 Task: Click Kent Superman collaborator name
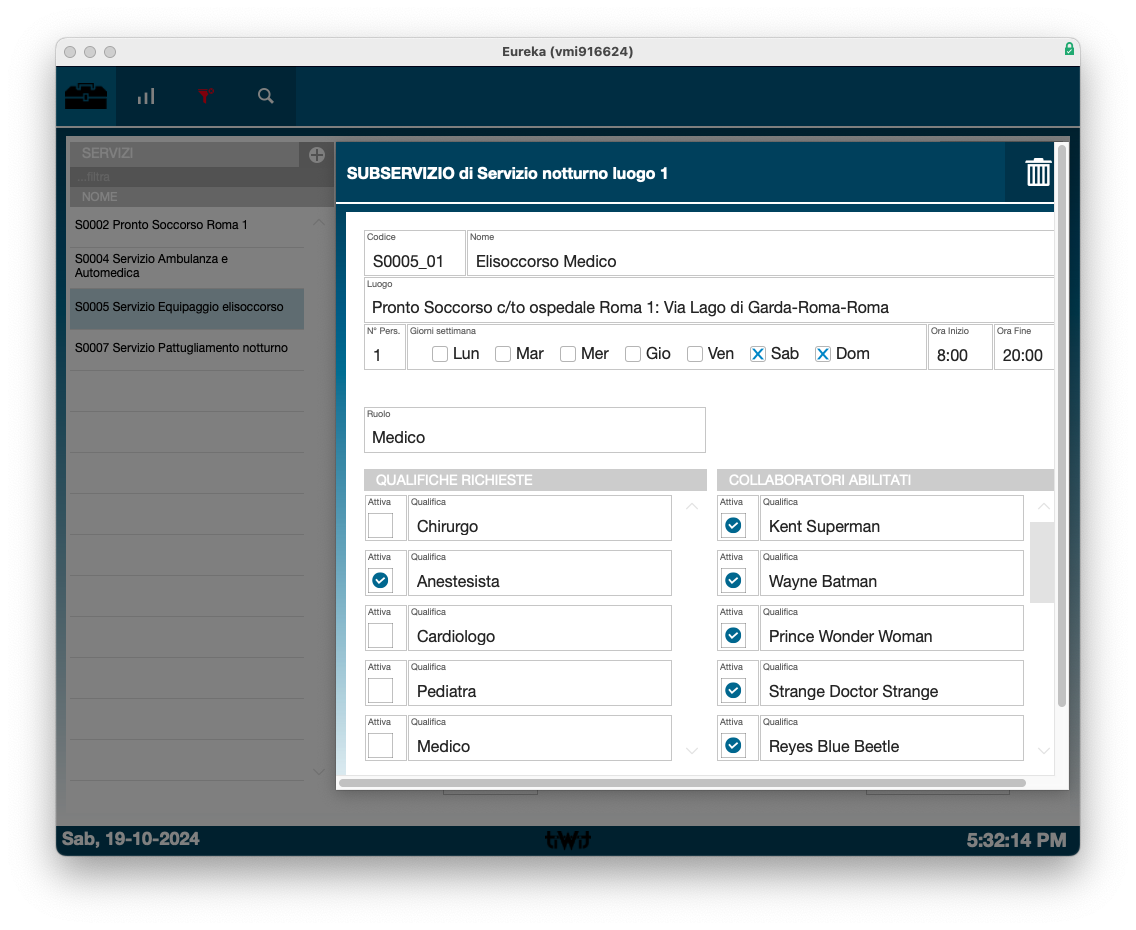[x=892, y=518]
